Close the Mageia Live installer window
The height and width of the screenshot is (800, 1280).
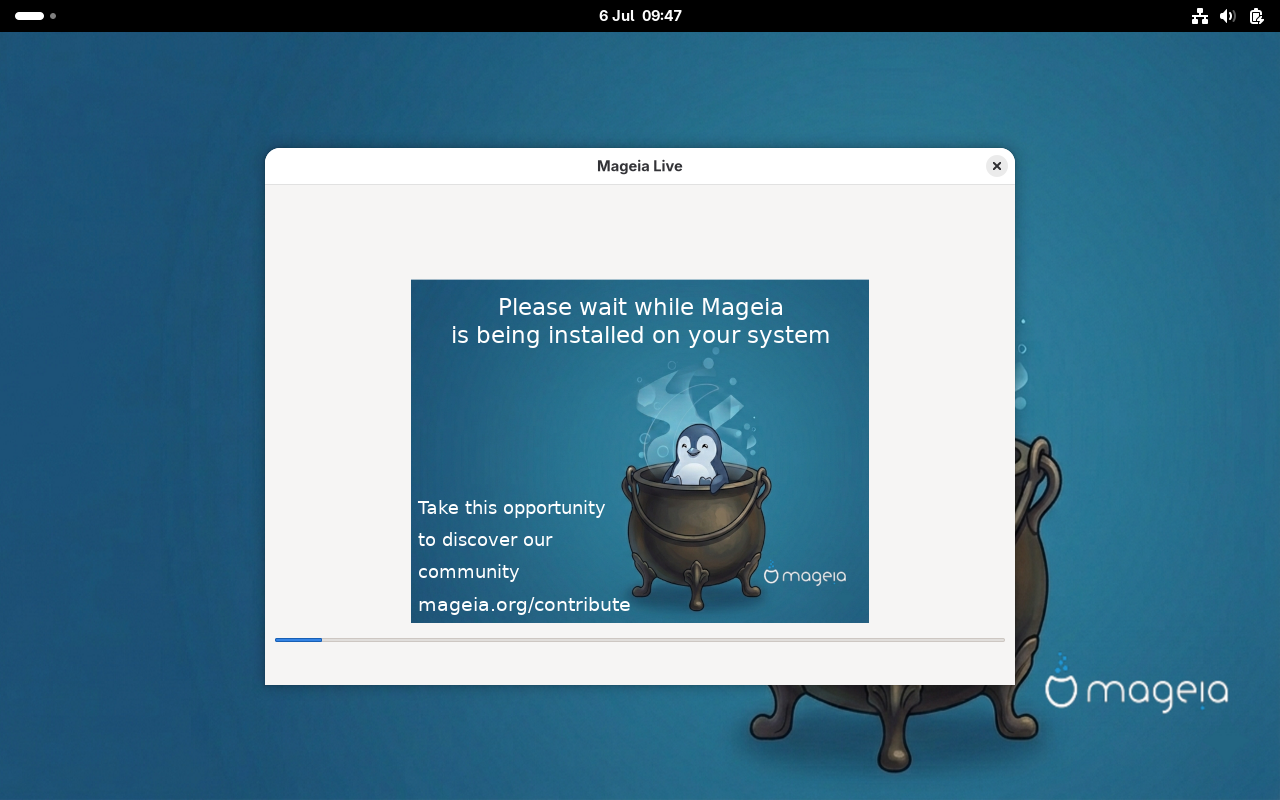pyautogui.click(x=996, y=166)
